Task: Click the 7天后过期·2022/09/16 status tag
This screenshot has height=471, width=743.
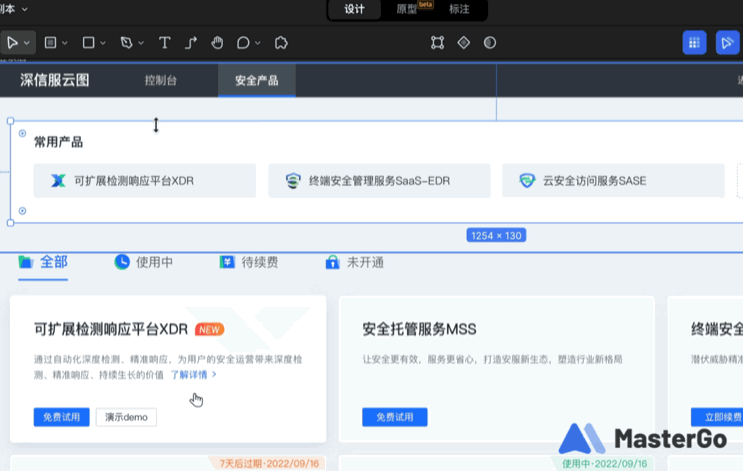Action: [x=269, y=463]
